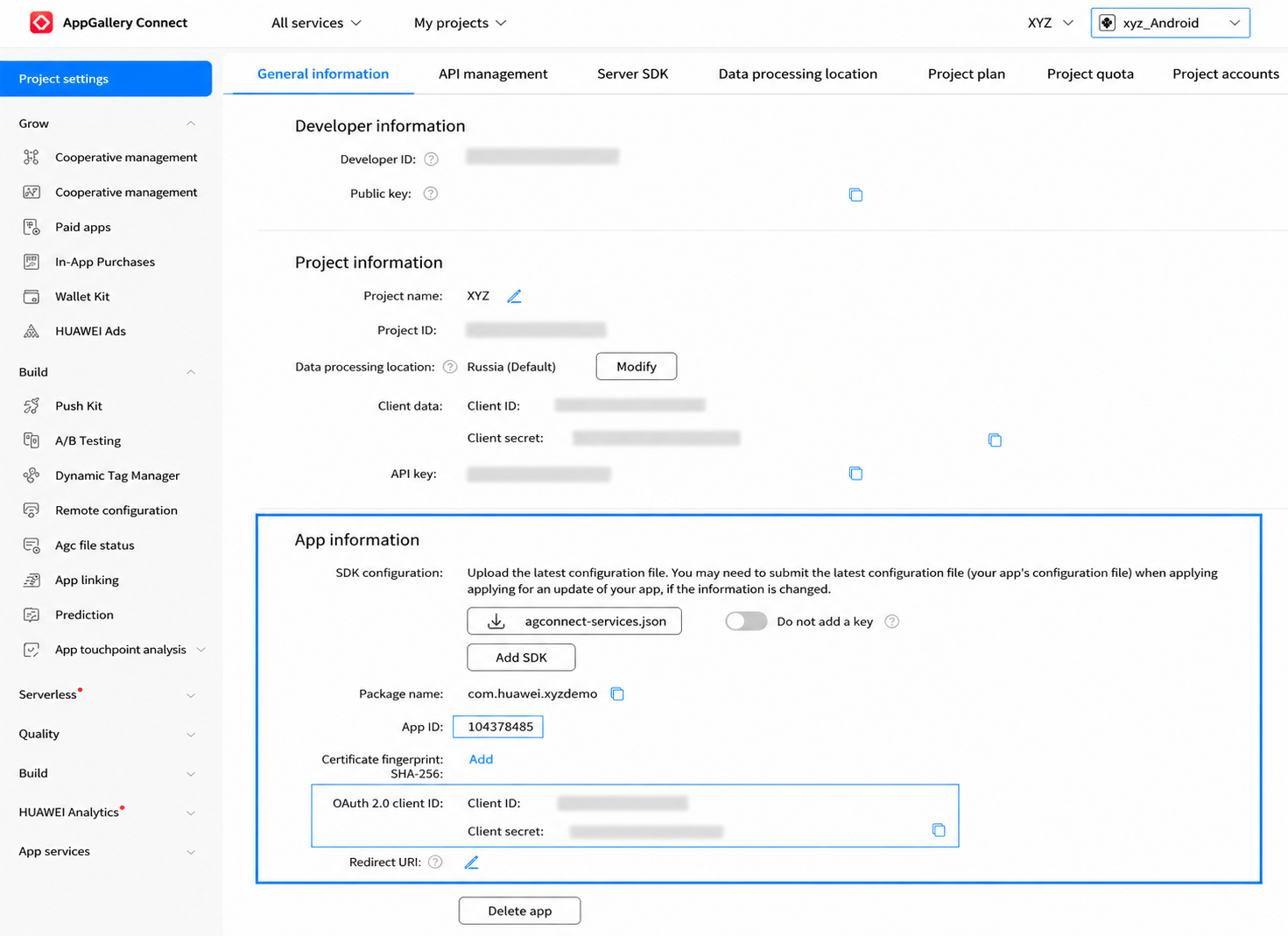This screenshot has width=1288, height=936.
Task: Expand the HUAWEI Analytics section
Action: [191, 813]
